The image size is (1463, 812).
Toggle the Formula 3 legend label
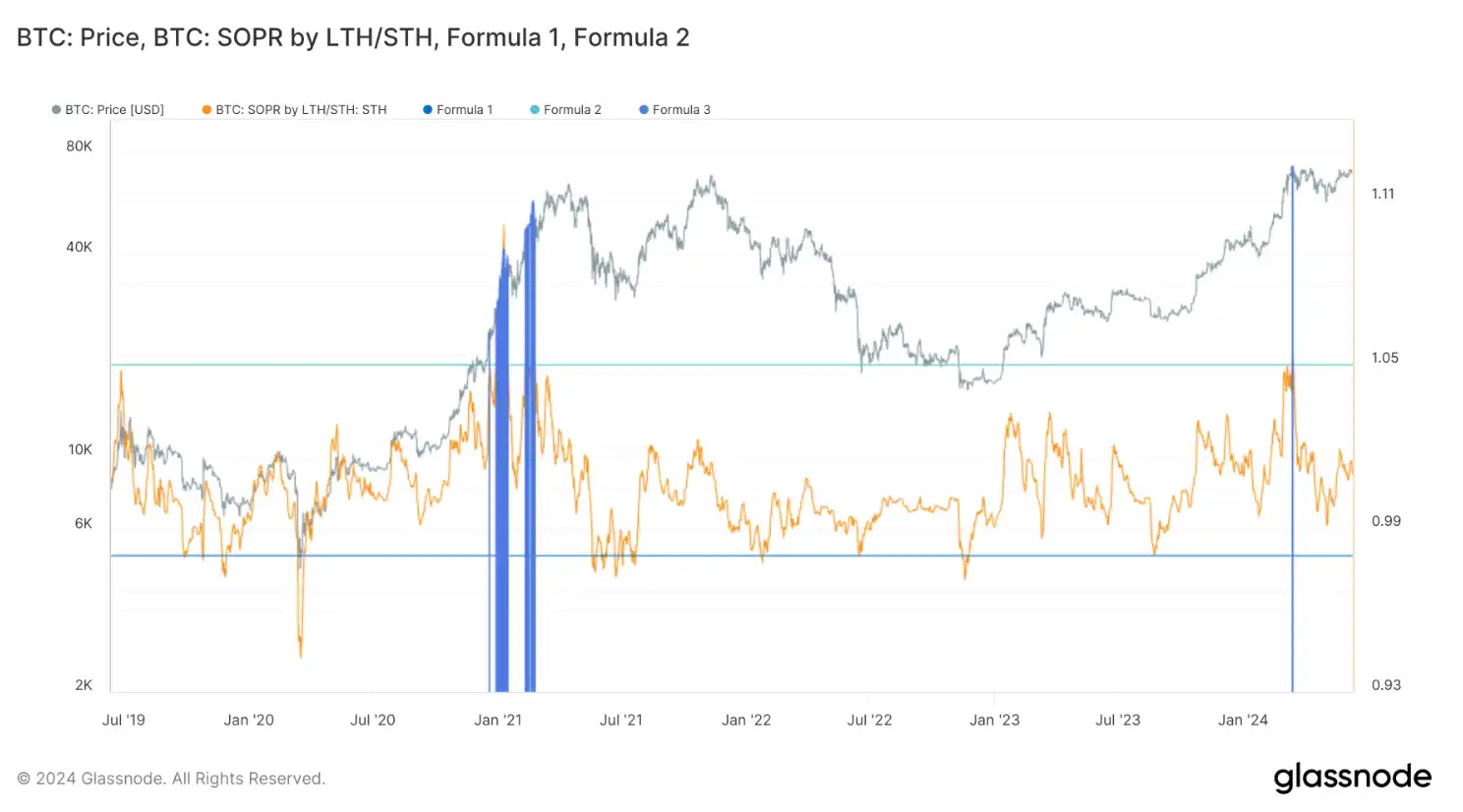coord(681,110)
